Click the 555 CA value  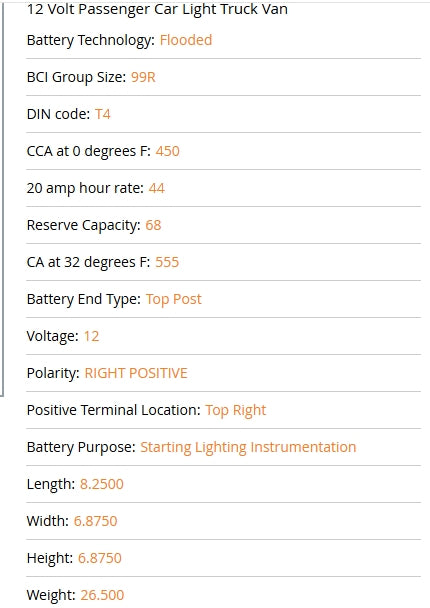167,262
